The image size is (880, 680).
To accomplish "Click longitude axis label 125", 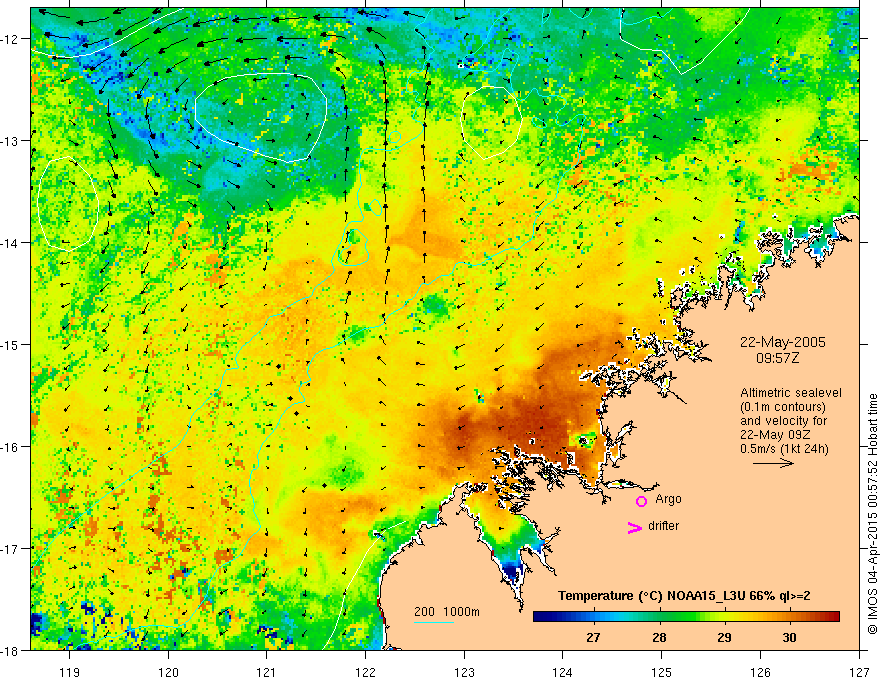I will pyautogui.click(x=662, y=672).
